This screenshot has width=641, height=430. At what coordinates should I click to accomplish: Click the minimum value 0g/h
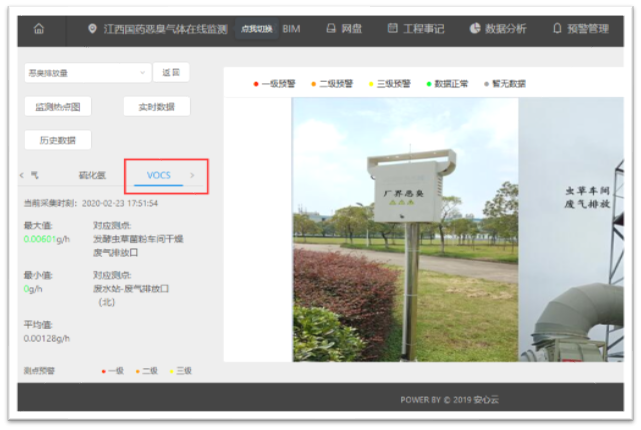click(33, 289)
